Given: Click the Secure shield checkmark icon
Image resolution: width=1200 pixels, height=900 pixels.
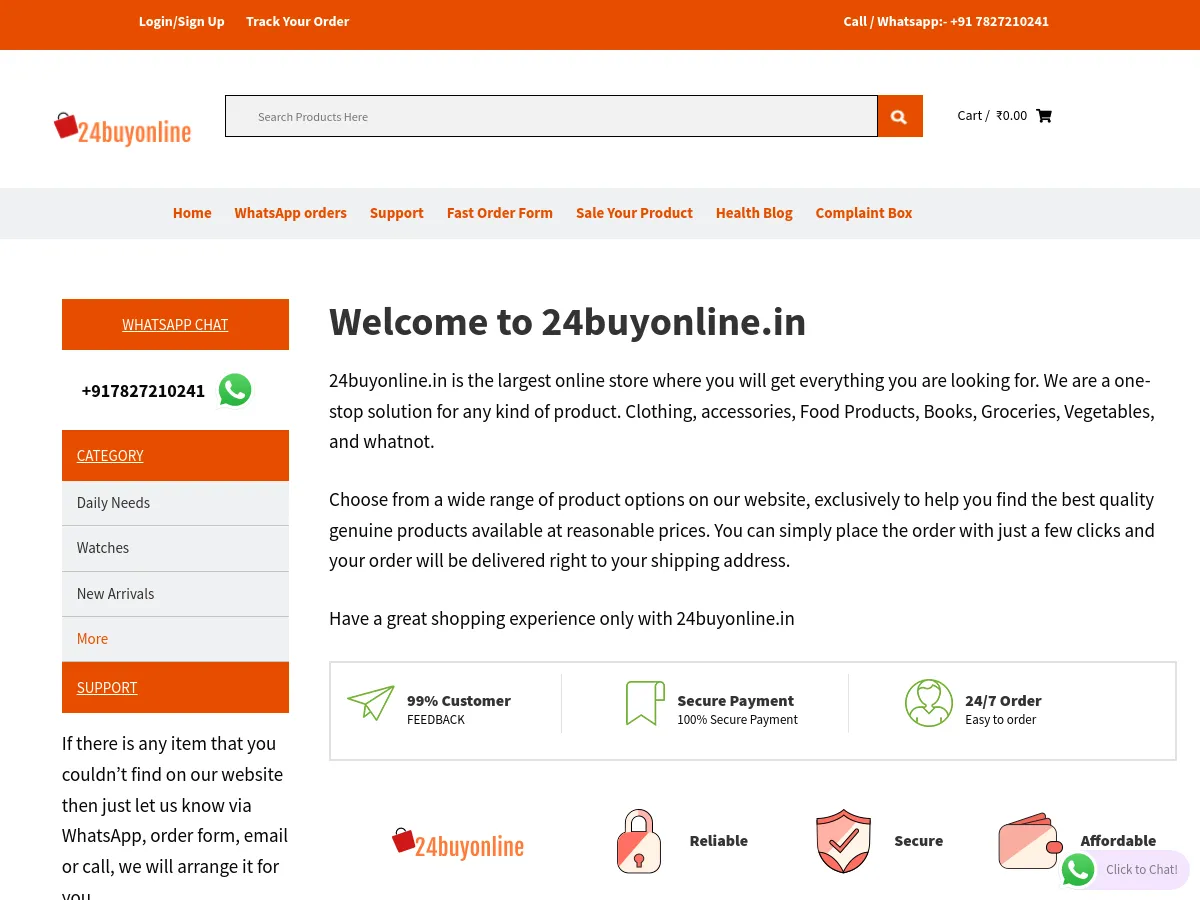Looking at the screenshot, I should (843, 841).
